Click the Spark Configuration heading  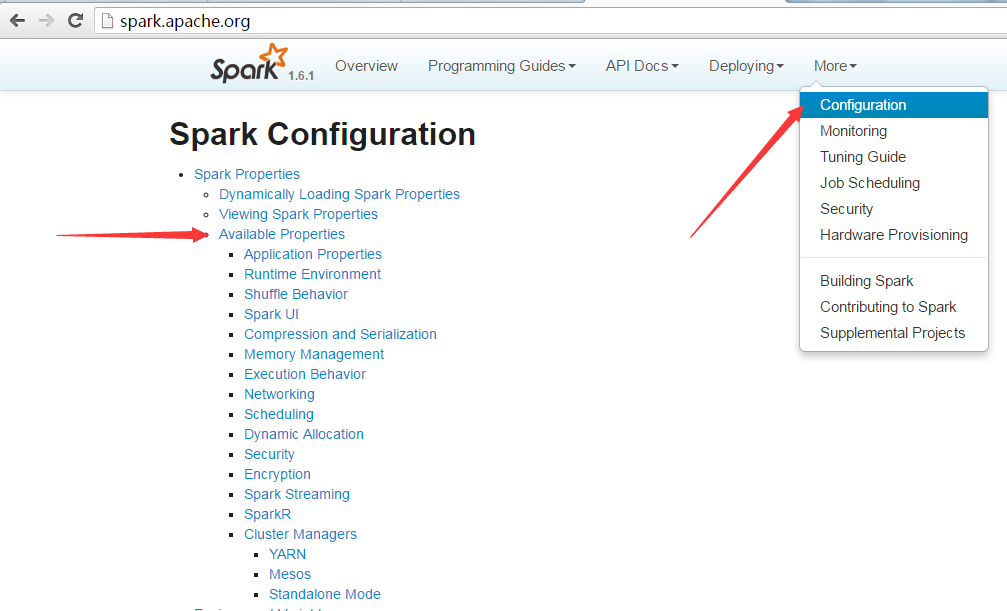click(322, 134)
